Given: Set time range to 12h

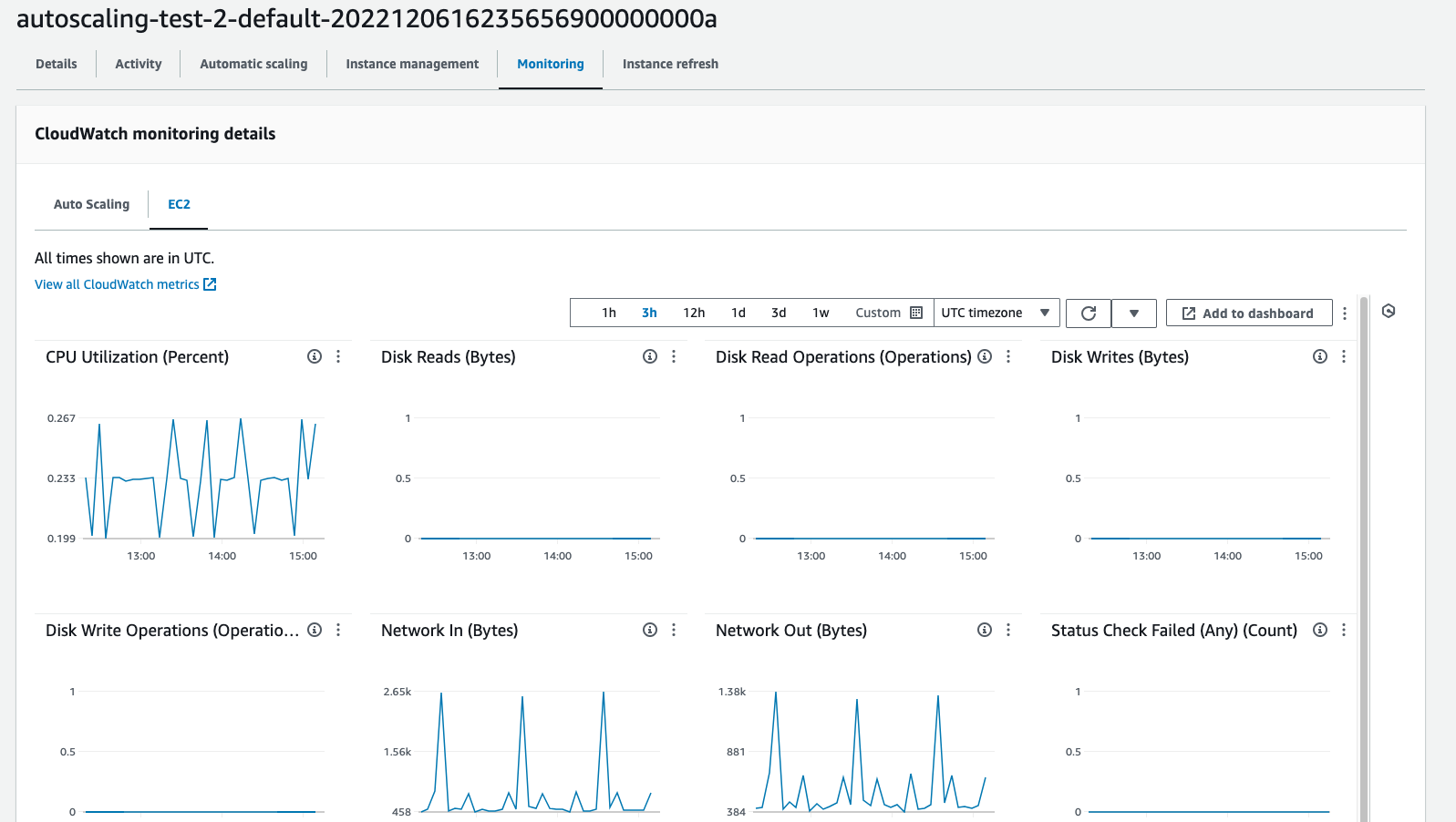Looking at the screenshot, I should click(694, 313).
